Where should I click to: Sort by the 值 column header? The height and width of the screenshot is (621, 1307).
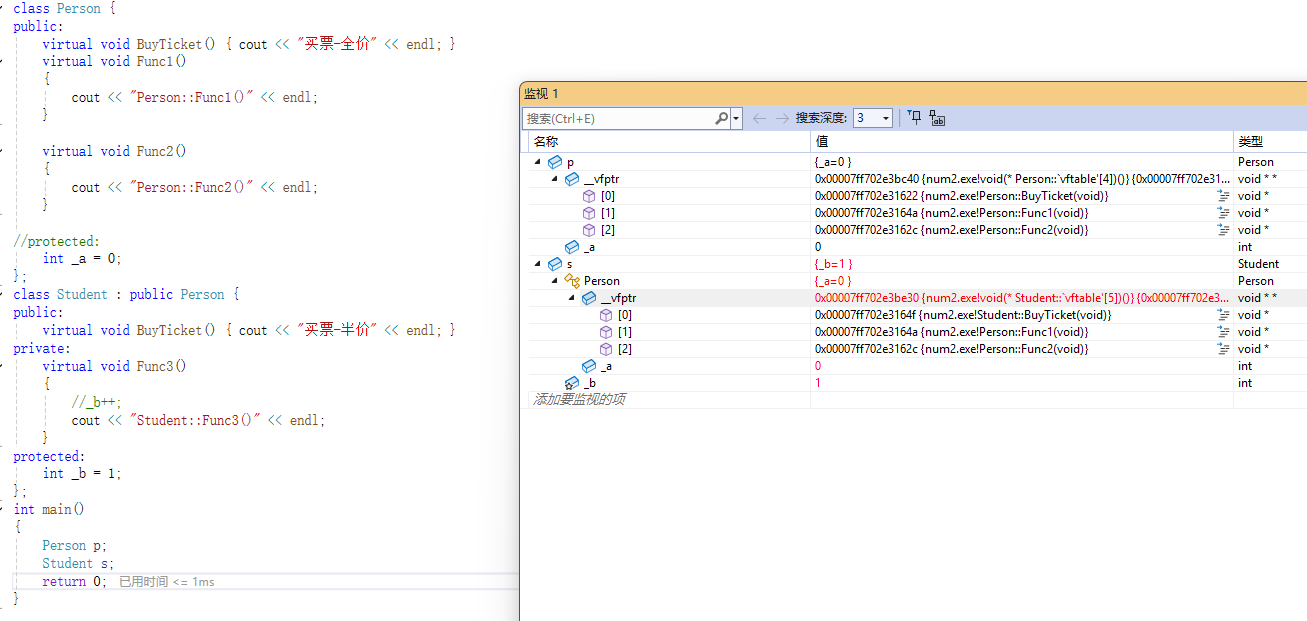coord(822,142)
